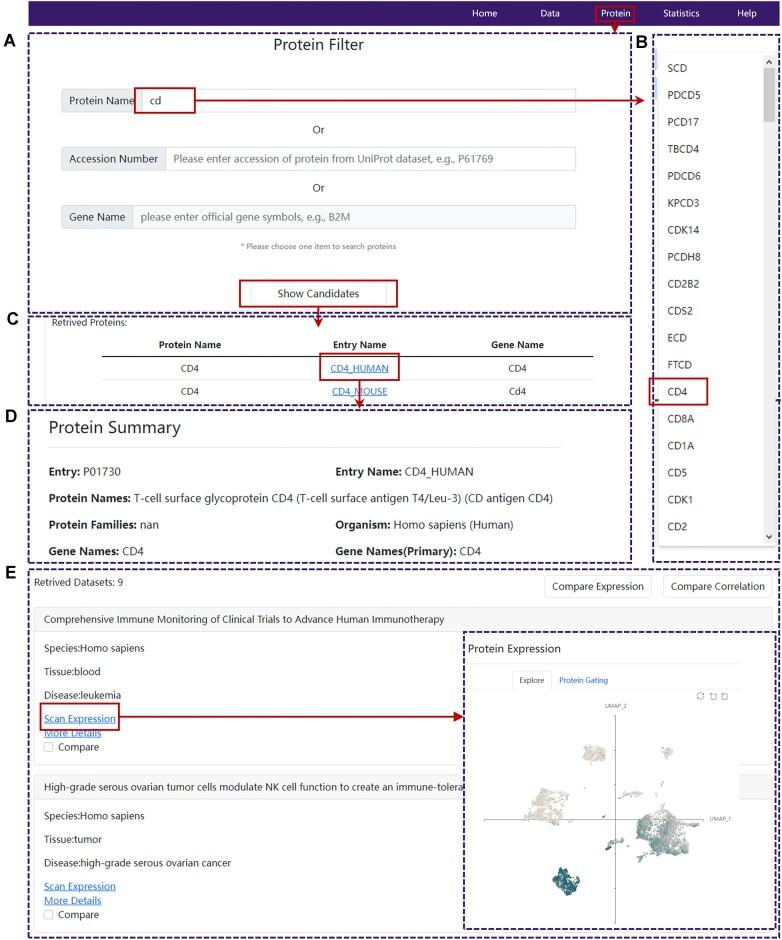Switch to the Explore tab
Image resolution: width=782 pixels, height=940 pixels.
[531, 680]
